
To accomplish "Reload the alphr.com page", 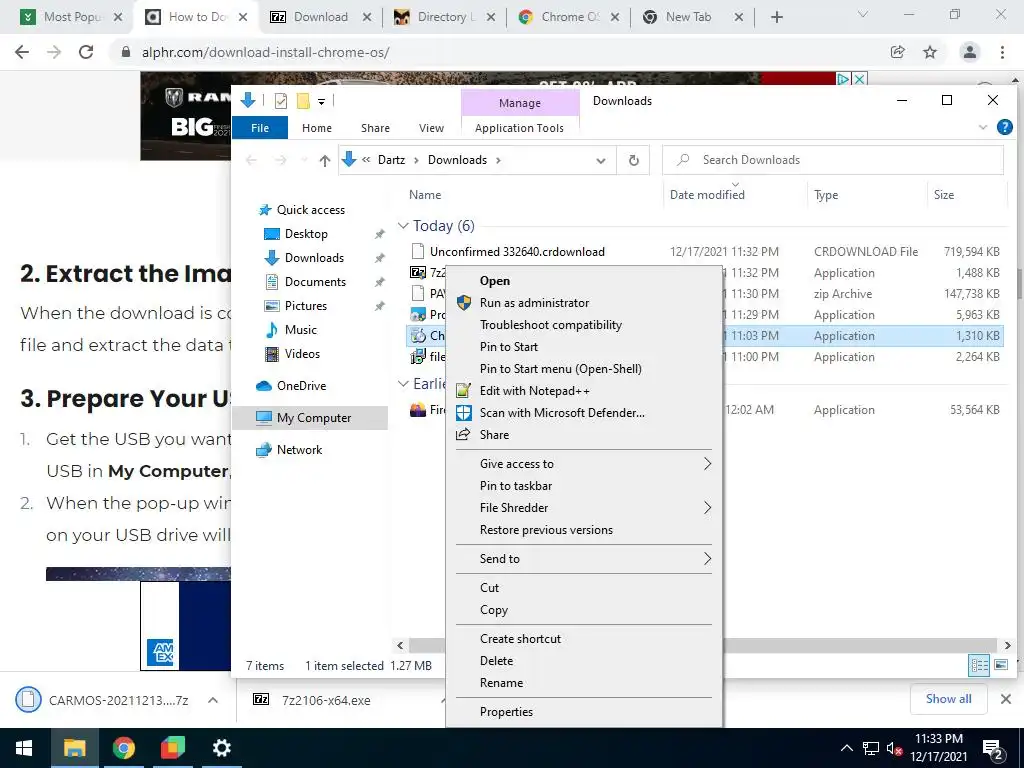I will (x=86, y=52).
